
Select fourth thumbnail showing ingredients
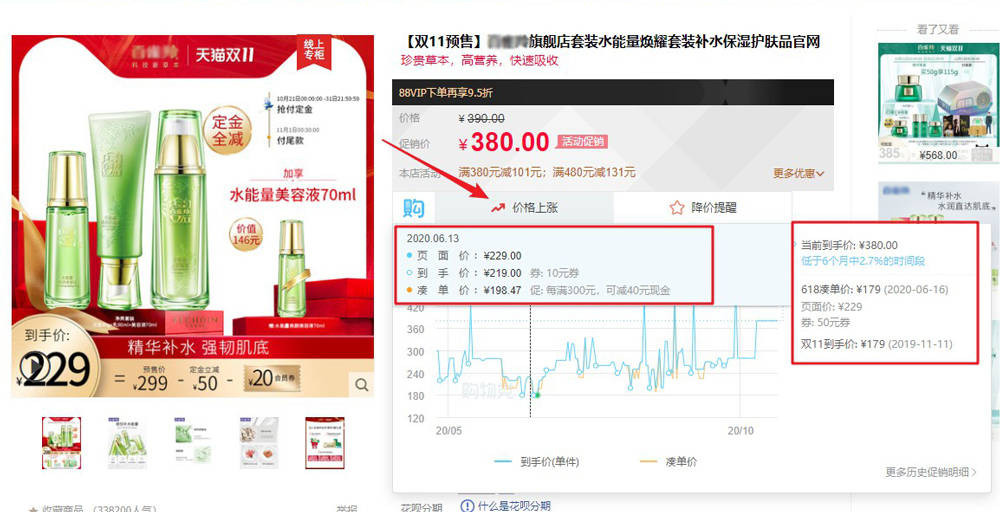[259, 443]
